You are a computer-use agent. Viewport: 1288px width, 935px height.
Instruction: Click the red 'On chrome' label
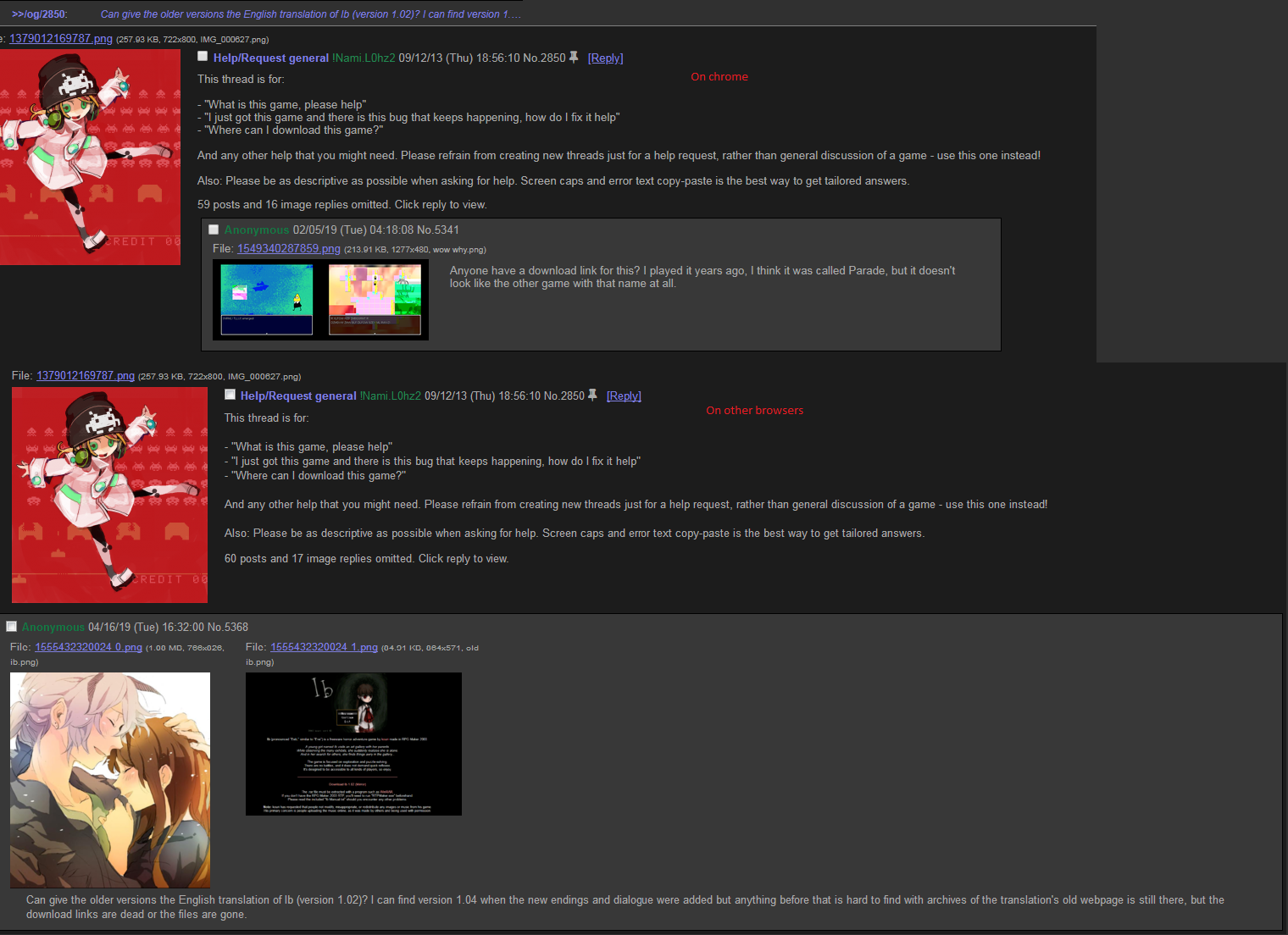[719, 77]
